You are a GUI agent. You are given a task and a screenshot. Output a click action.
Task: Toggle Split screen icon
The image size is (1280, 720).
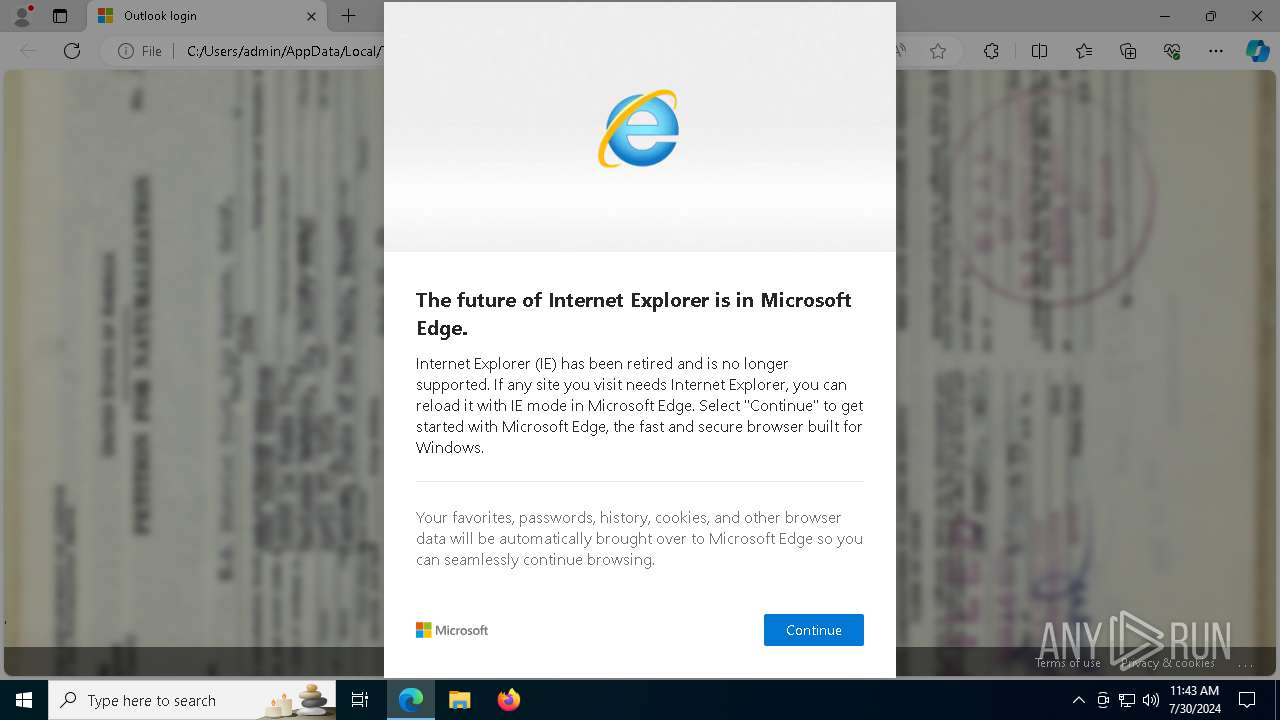tap(1039, 51)
